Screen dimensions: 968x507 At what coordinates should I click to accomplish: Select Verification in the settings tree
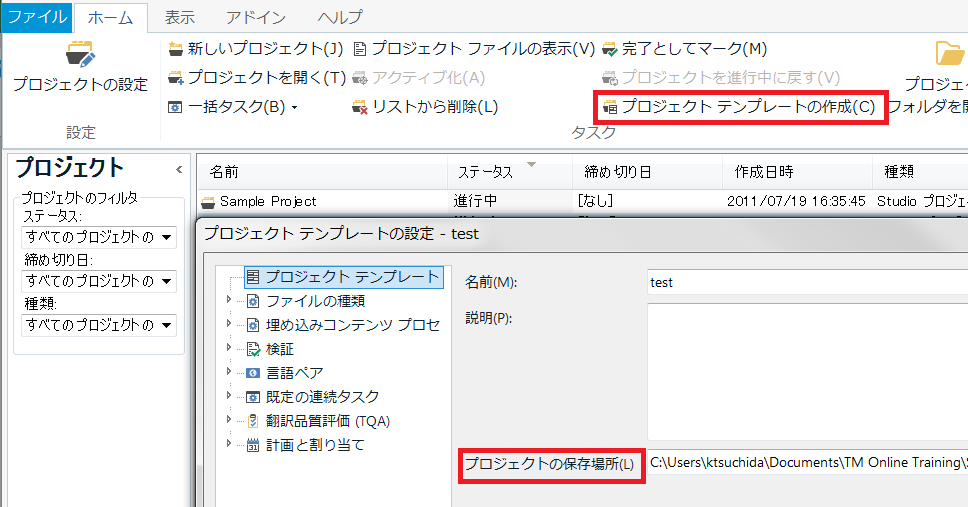279,349
